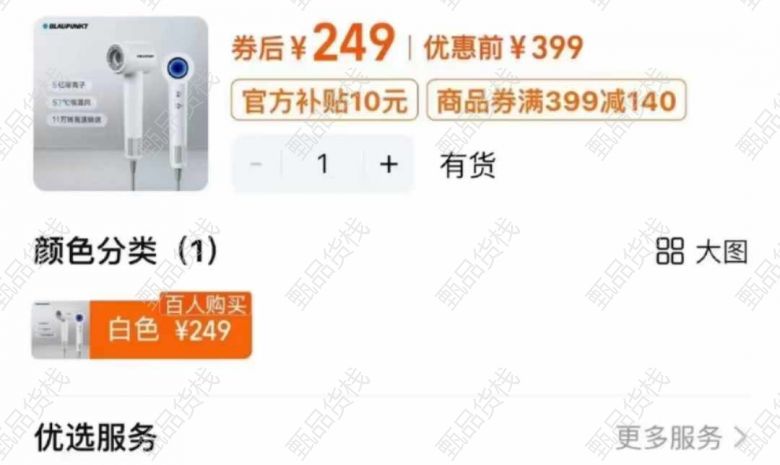Click the blue ring on the hair dryer
The width and height of the screenshot is (780, 465).
[177, 67]
